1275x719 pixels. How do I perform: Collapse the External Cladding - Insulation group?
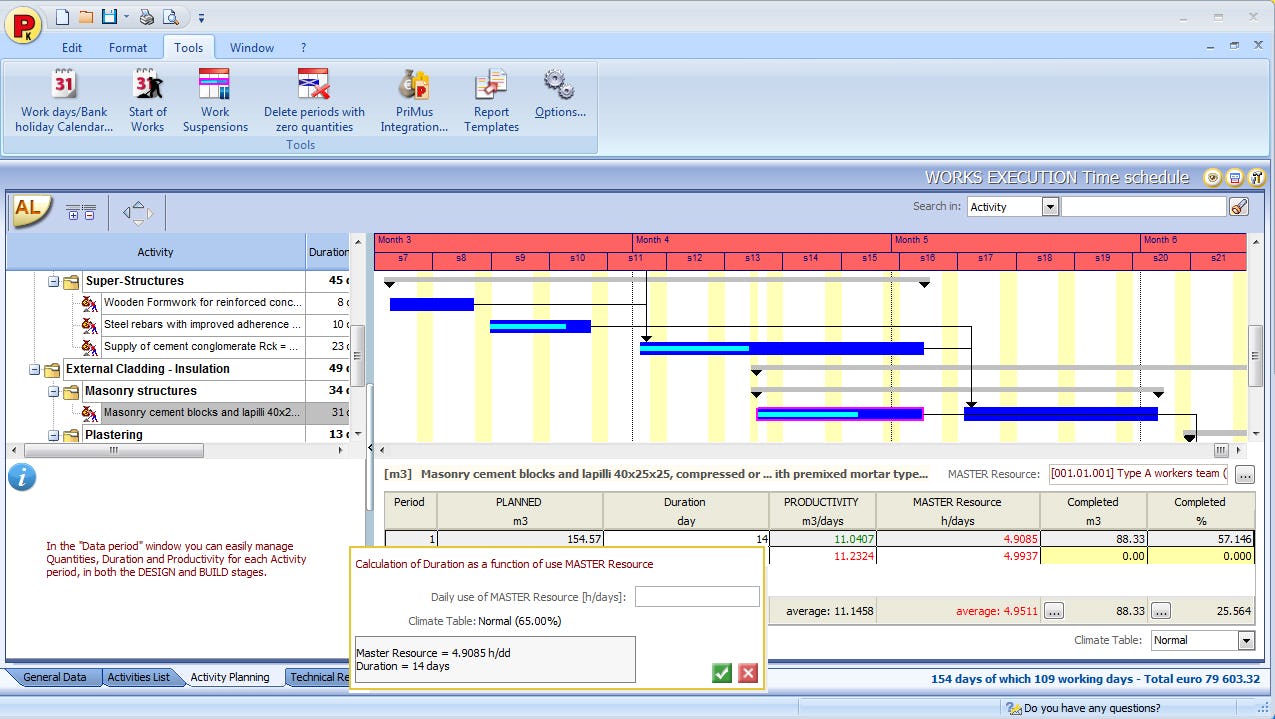[x=33, y=369]
